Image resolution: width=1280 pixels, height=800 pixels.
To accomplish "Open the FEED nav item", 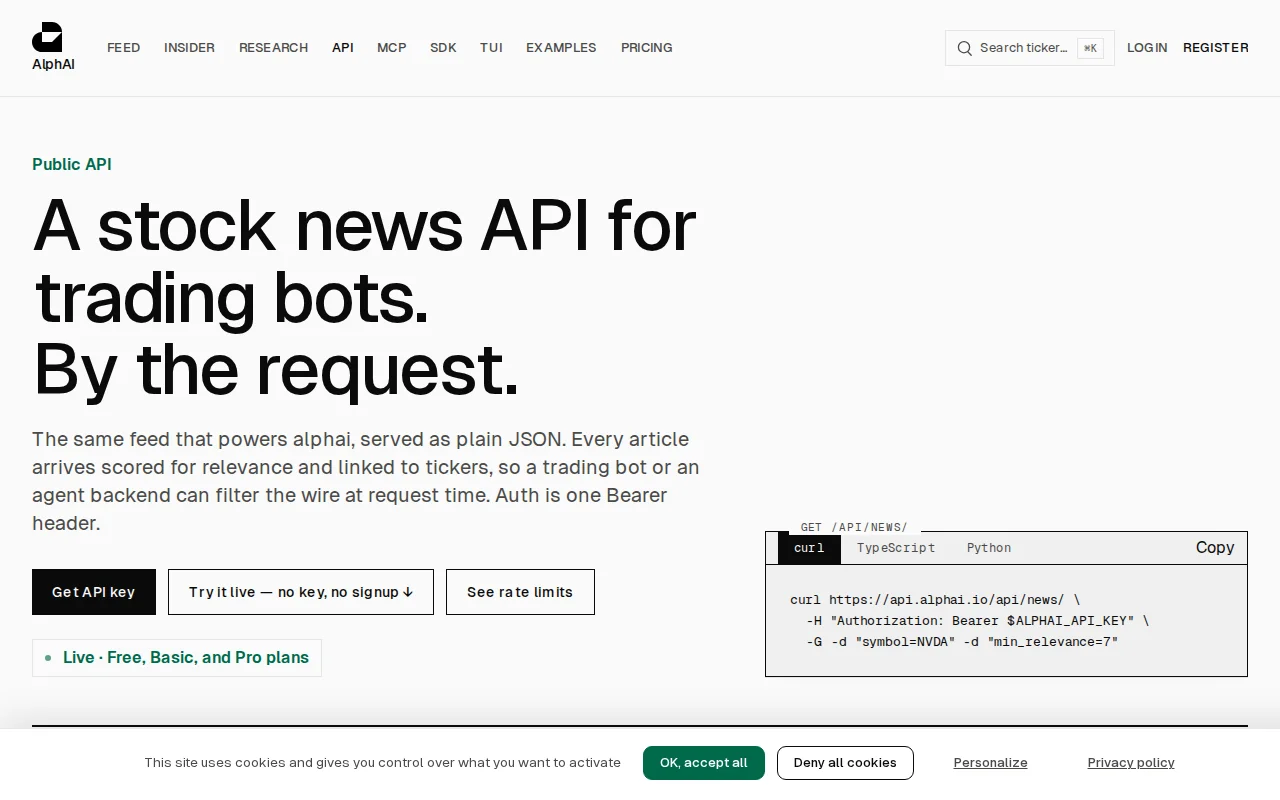I will coord(123,48).
